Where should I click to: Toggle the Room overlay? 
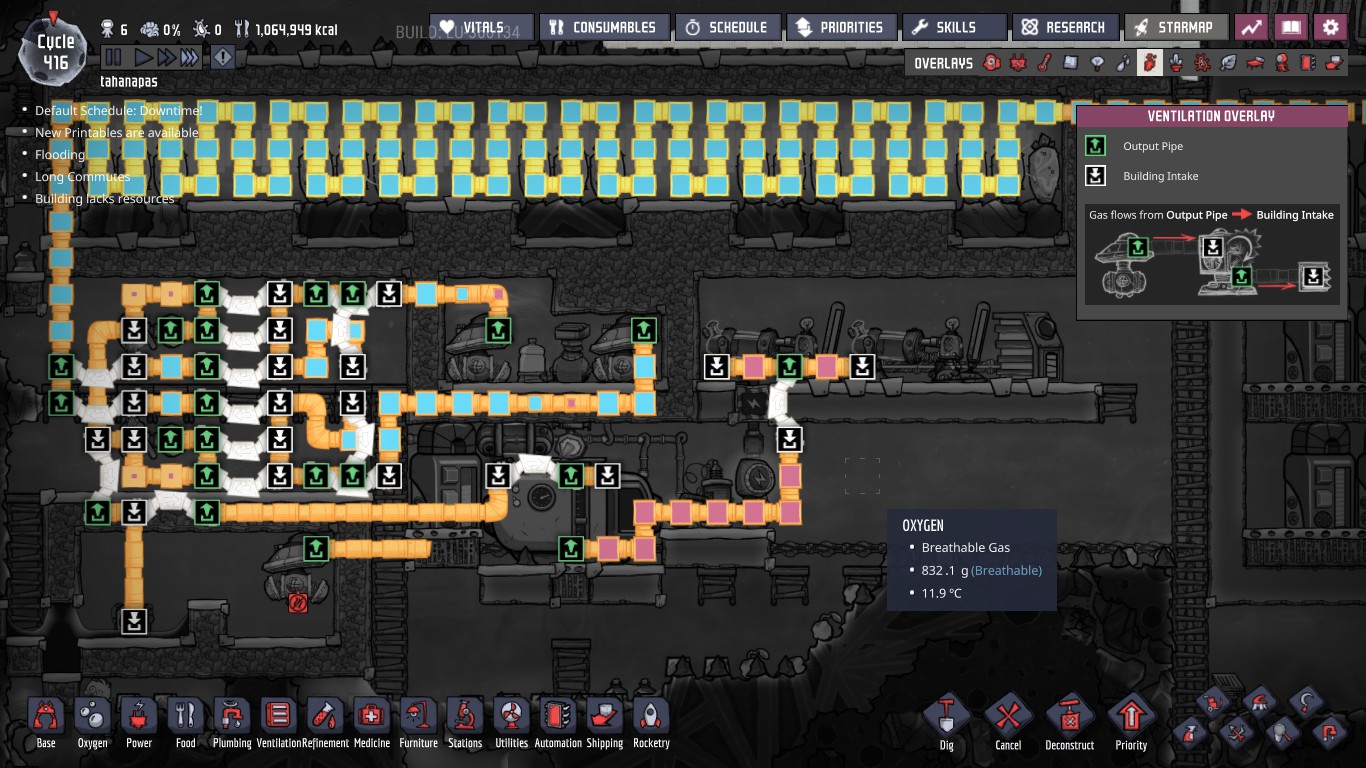click(x=1255, y=63)
